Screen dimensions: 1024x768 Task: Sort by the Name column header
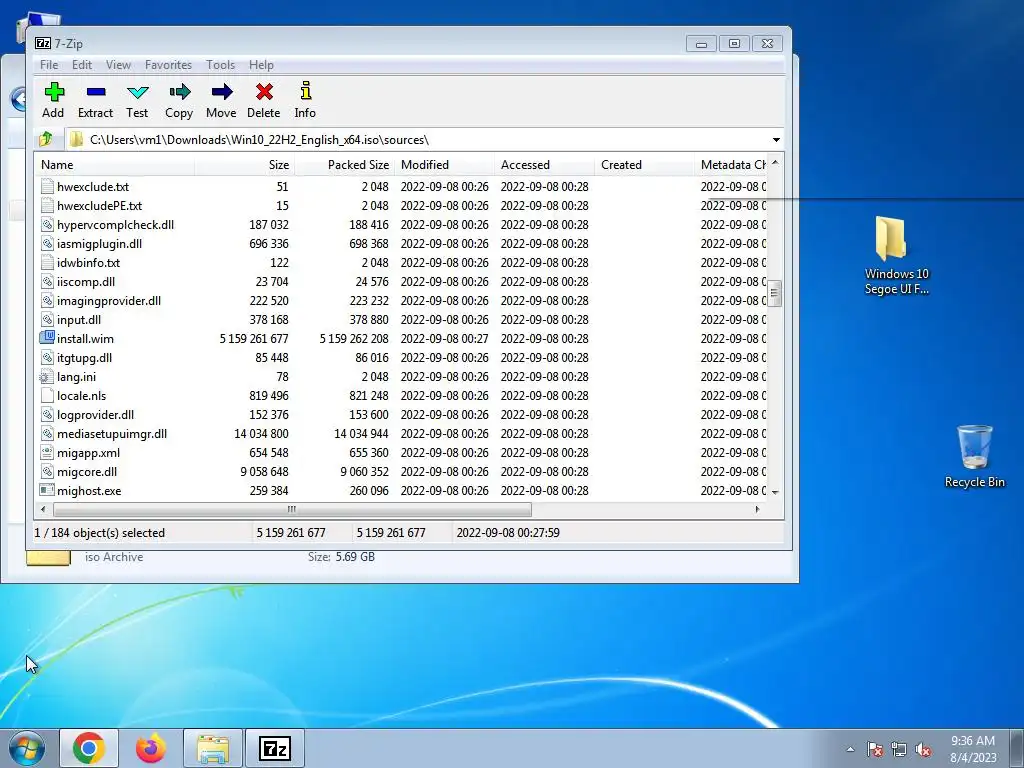click(x=114, y=165)
